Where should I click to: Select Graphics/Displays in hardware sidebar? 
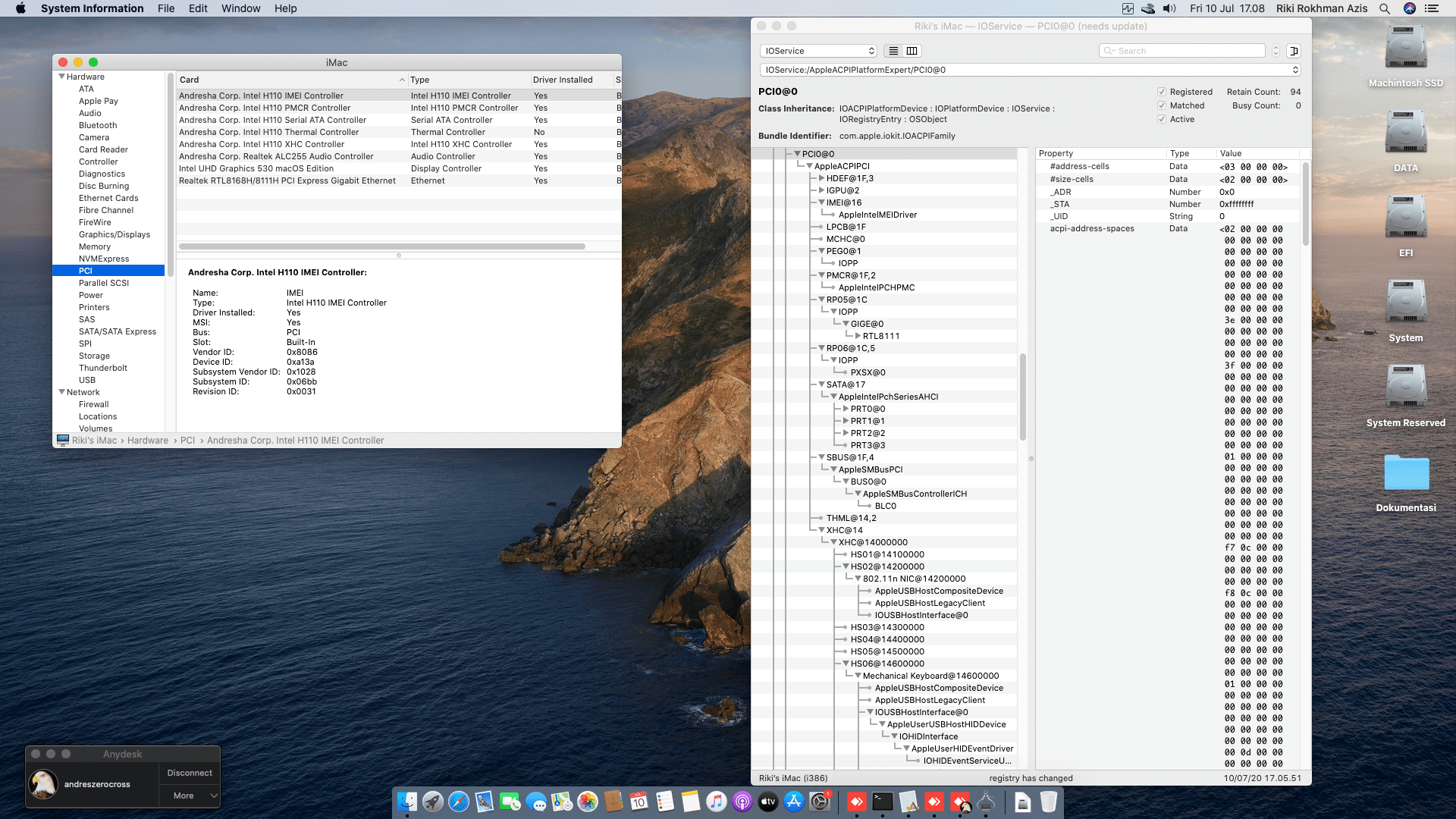115,234
